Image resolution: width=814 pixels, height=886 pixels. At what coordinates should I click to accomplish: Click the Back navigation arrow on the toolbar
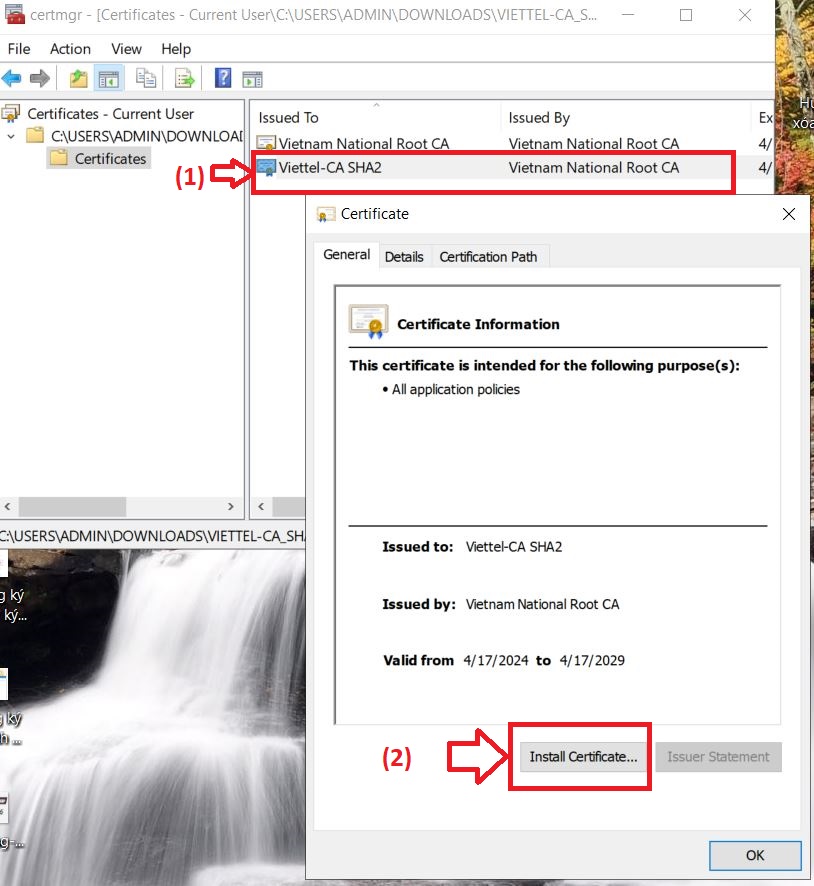click(x=11, y=78)
